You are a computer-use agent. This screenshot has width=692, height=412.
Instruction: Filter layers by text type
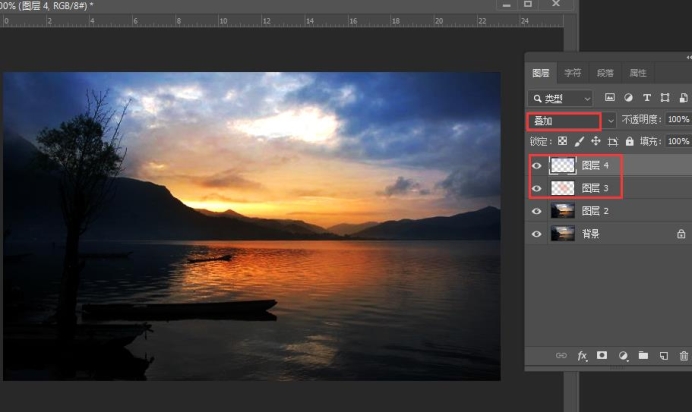click(647, 98)
